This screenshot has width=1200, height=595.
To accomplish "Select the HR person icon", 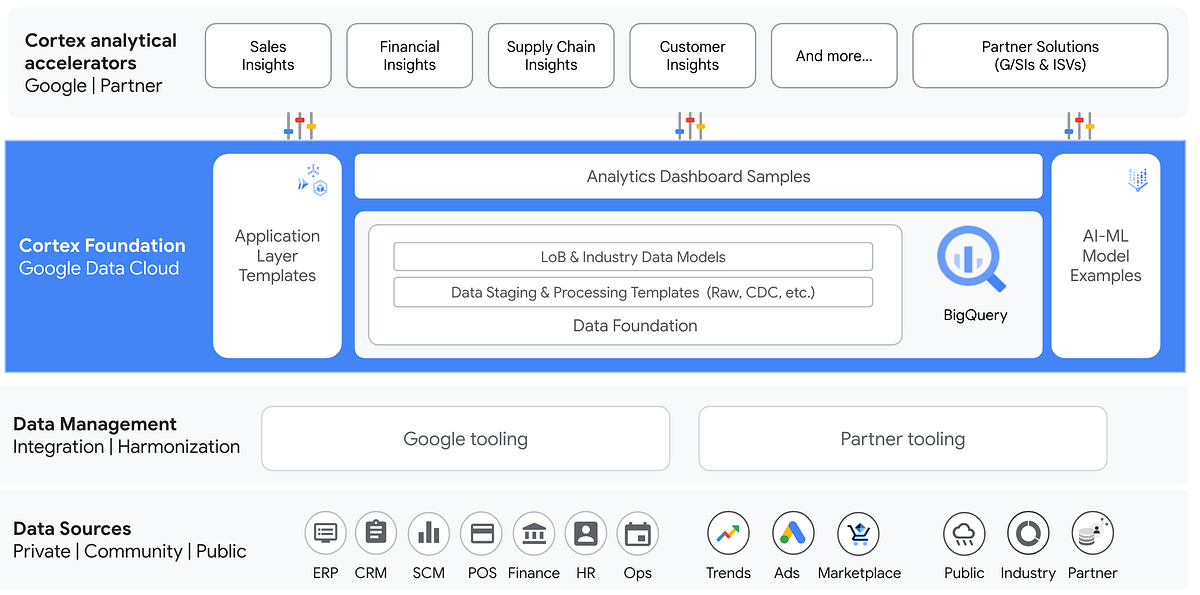I will [x=585, y=533].
